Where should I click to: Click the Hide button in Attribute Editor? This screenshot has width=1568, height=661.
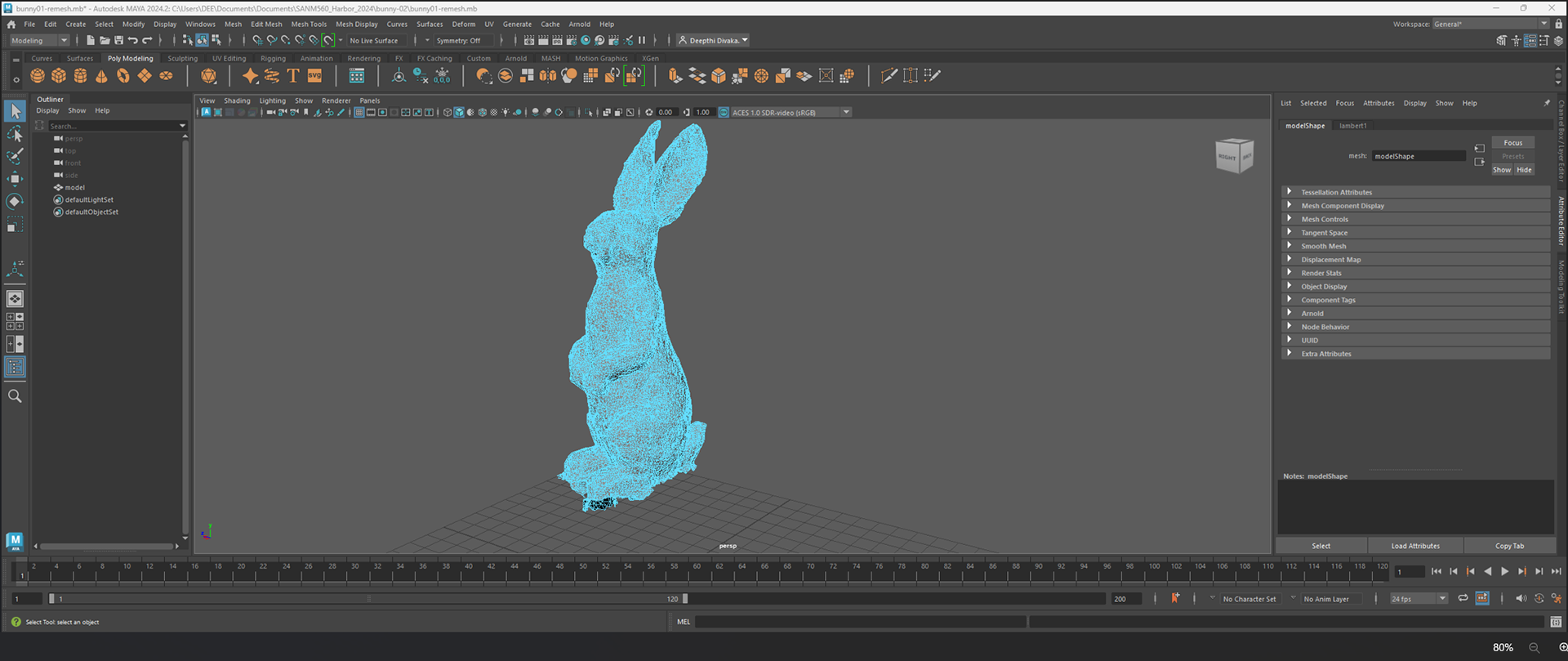click(1525, 170)
